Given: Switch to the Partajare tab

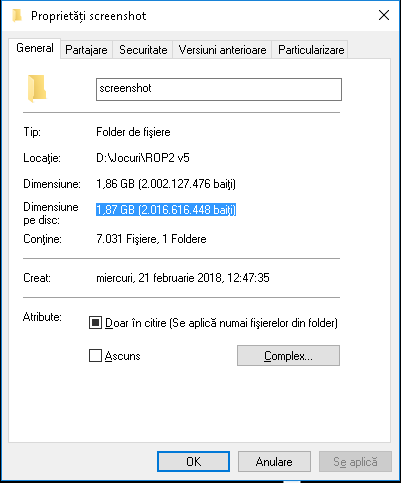Looking at the screenshot, I should pyautogui.click(x=86, y=50).
